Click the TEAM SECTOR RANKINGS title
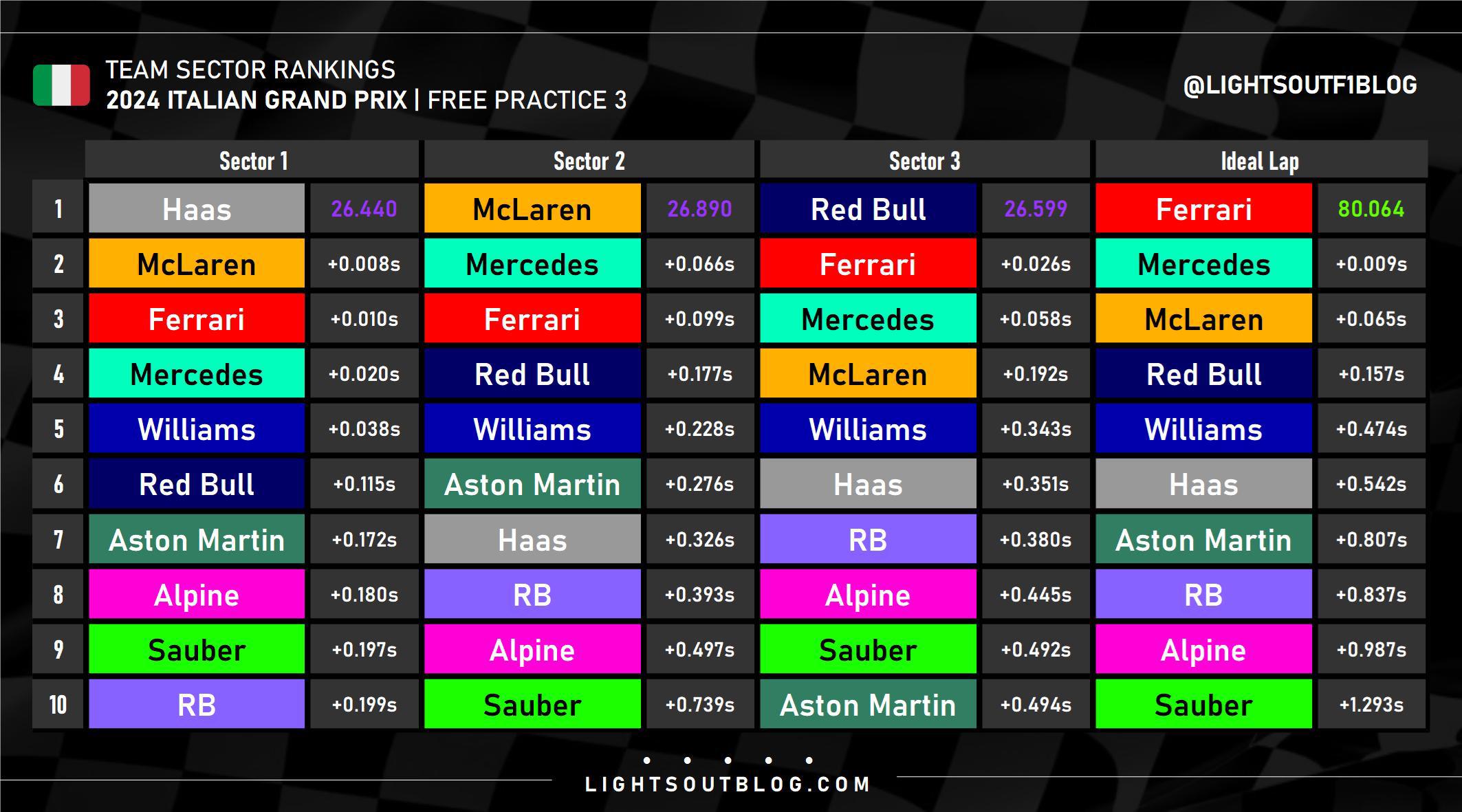 [x=250, y=69]
